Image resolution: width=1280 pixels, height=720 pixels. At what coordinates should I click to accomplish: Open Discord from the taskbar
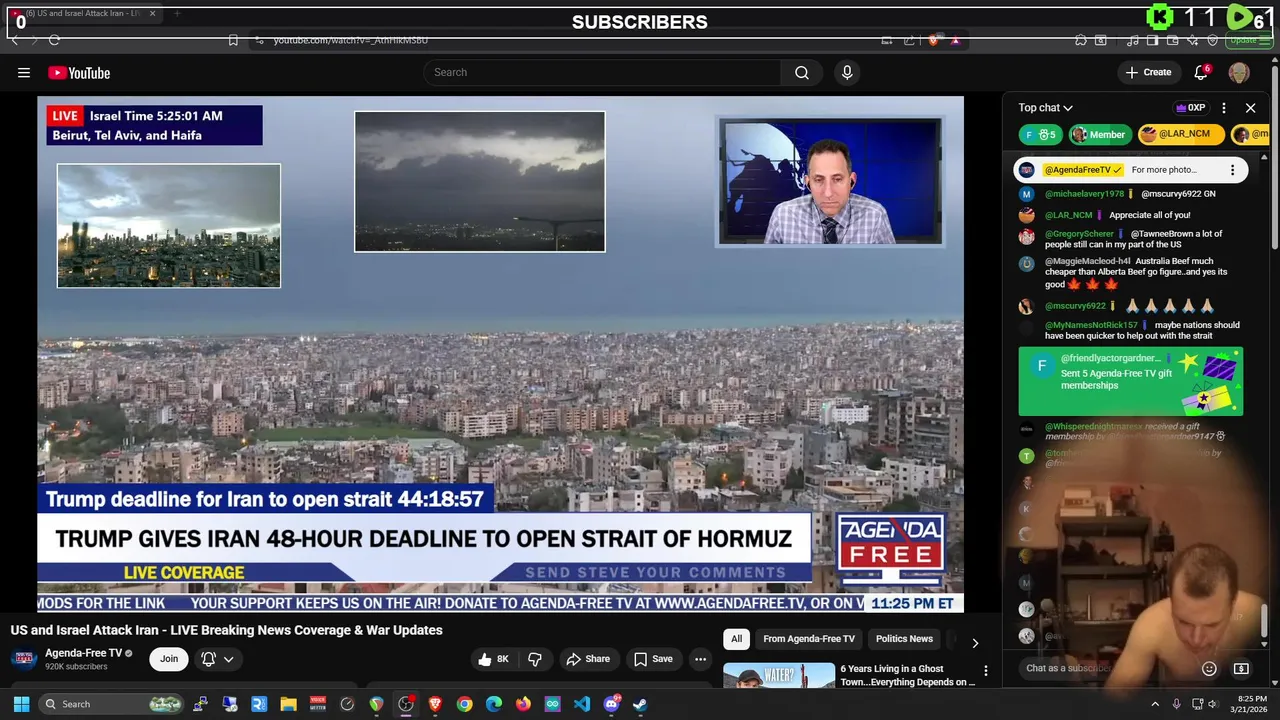point(611,704)
